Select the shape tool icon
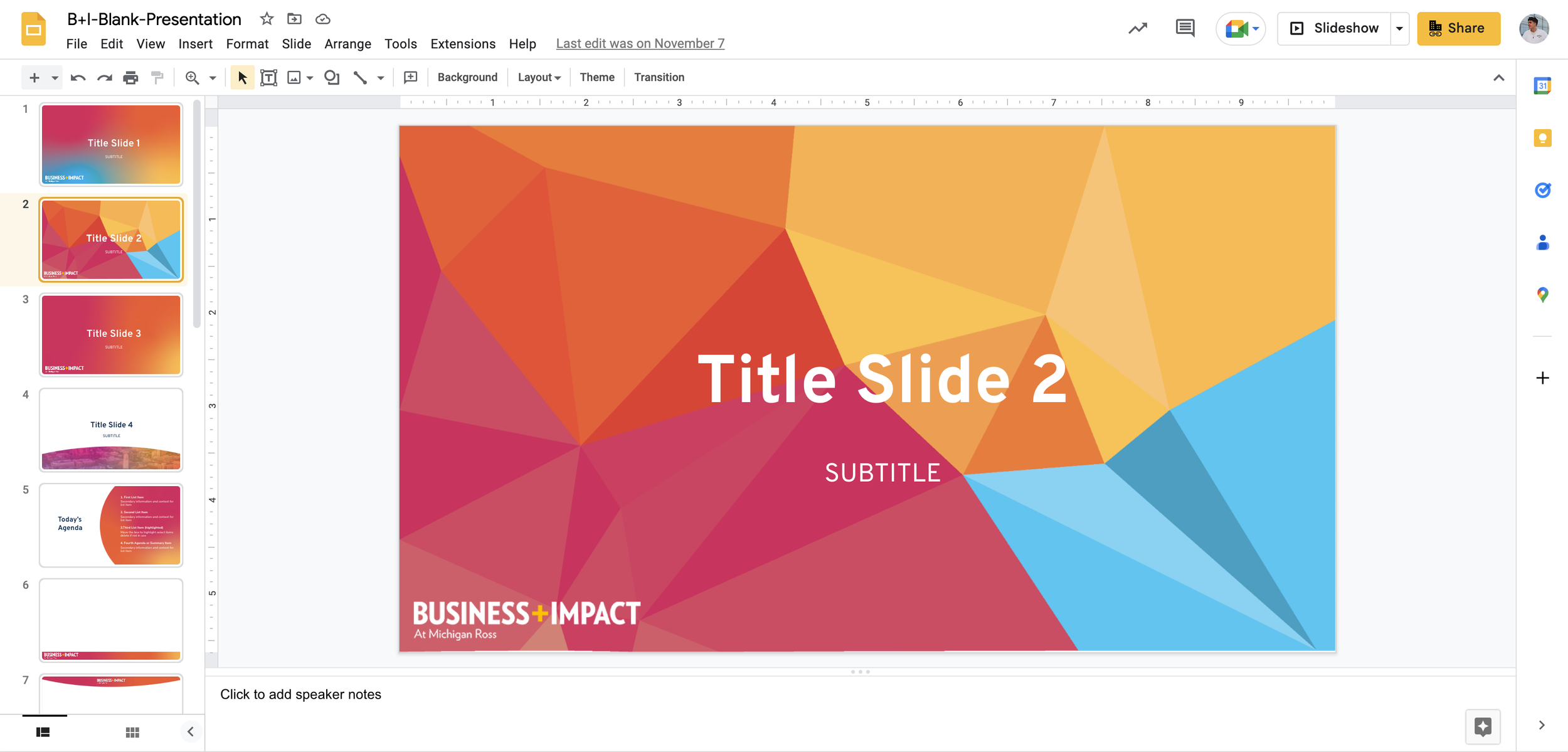Screen dimensions: 1568x752 click(x=332, y=78)
